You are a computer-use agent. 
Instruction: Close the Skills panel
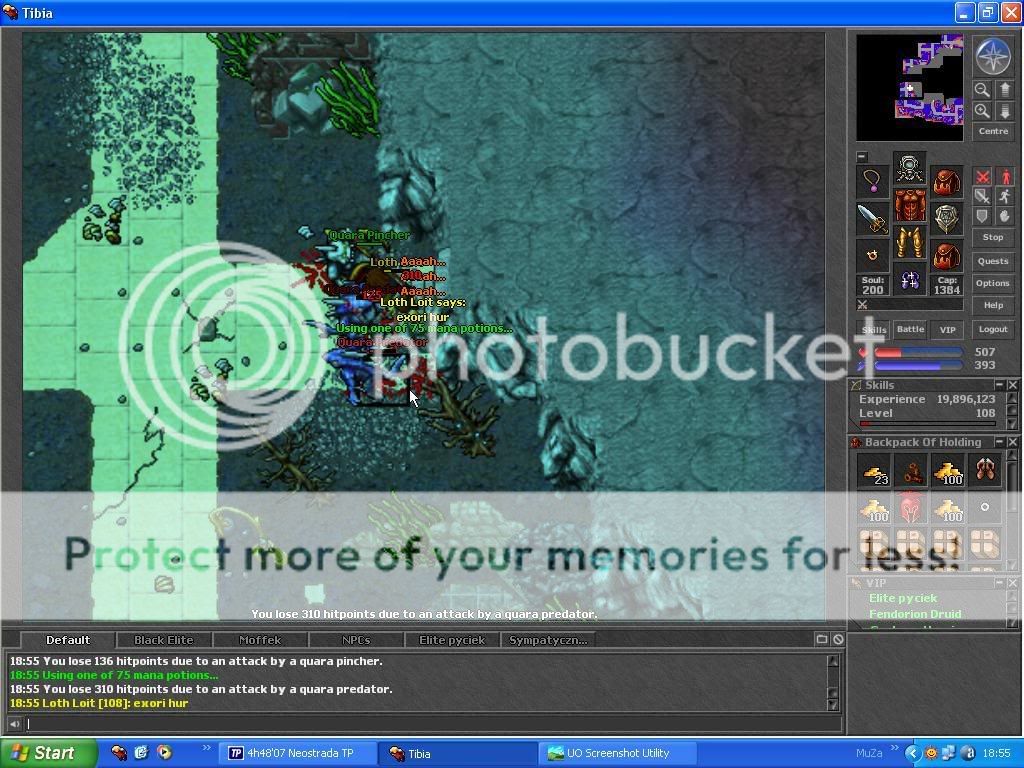[x=1012, y=385]
